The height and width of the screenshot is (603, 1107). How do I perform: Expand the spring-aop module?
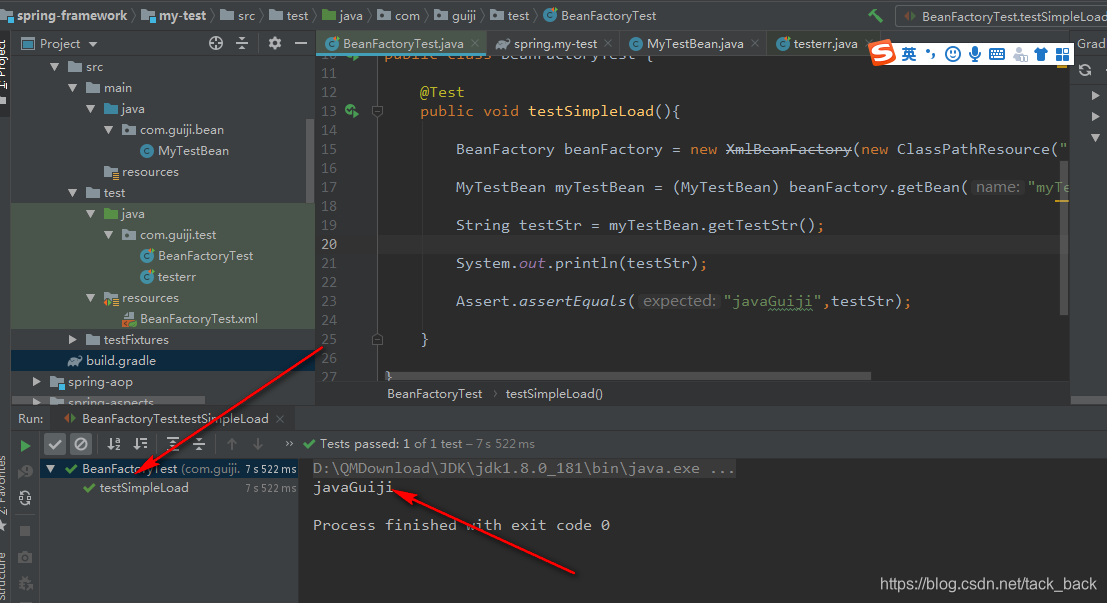point(37,381)
